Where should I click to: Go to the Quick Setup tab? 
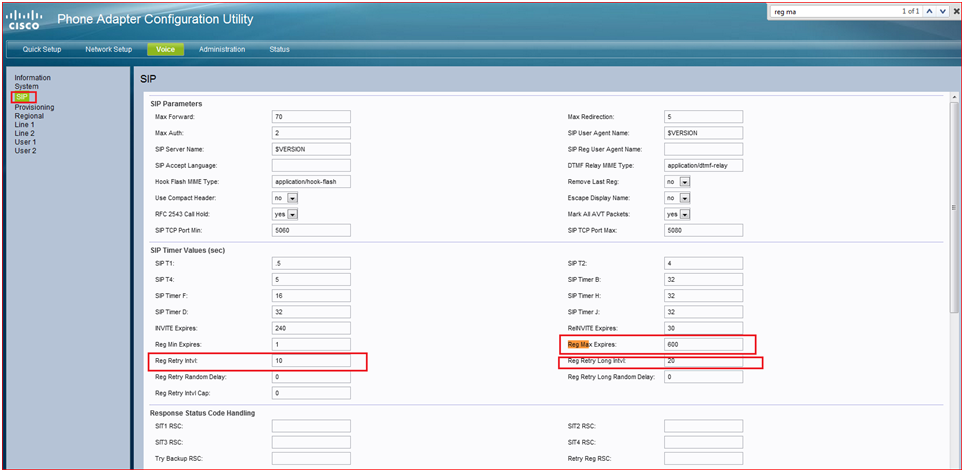(x=41, y=49)
